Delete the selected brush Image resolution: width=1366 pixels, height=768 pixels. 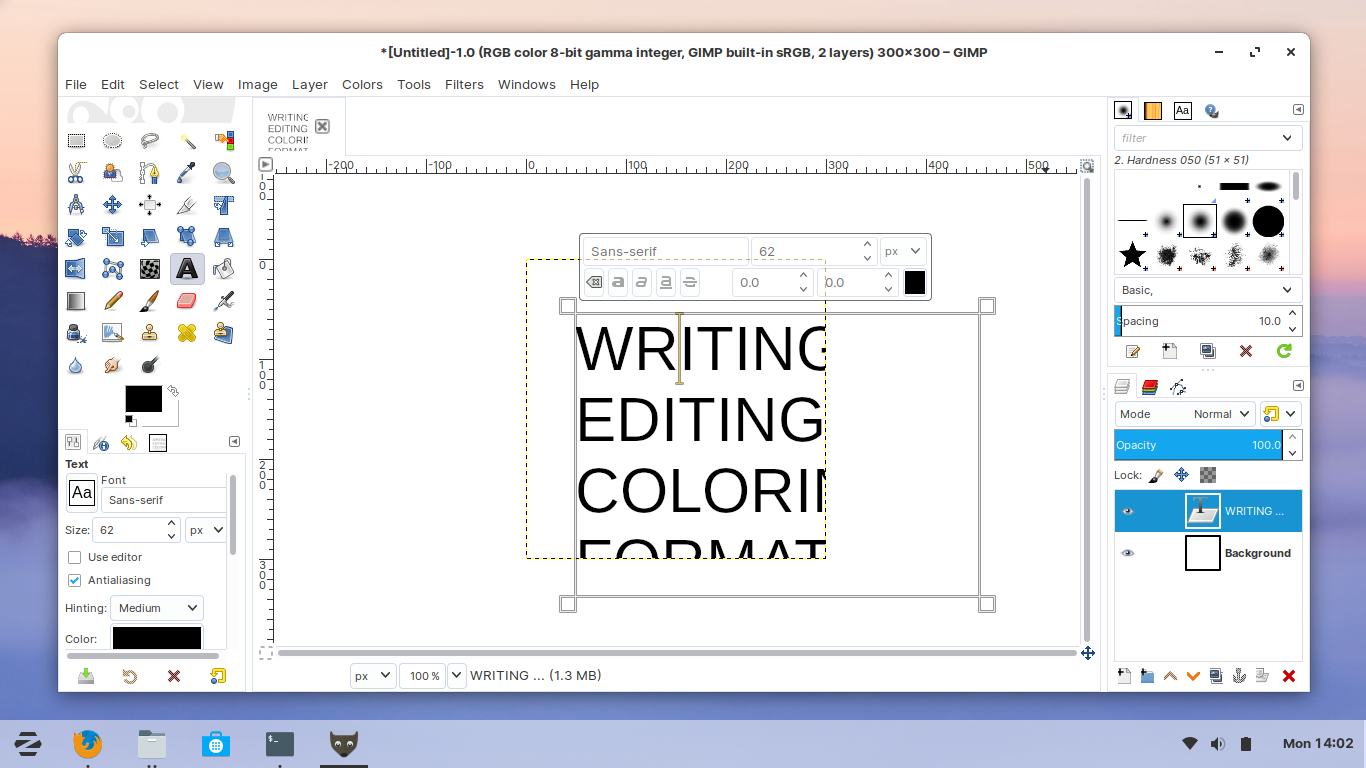(x=1245, y=351)
